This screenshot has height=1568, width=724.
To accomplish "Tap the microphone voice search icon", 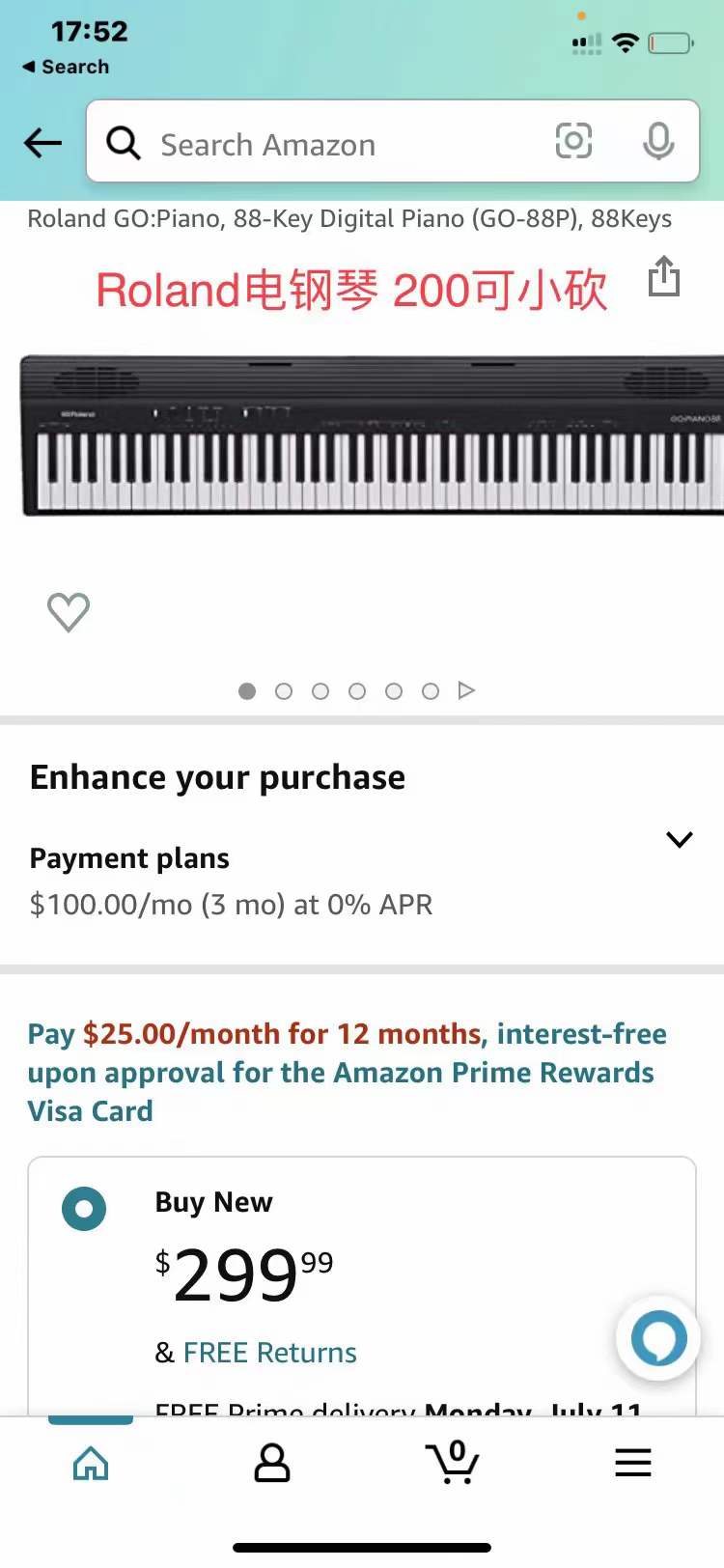I will point(658,142).
